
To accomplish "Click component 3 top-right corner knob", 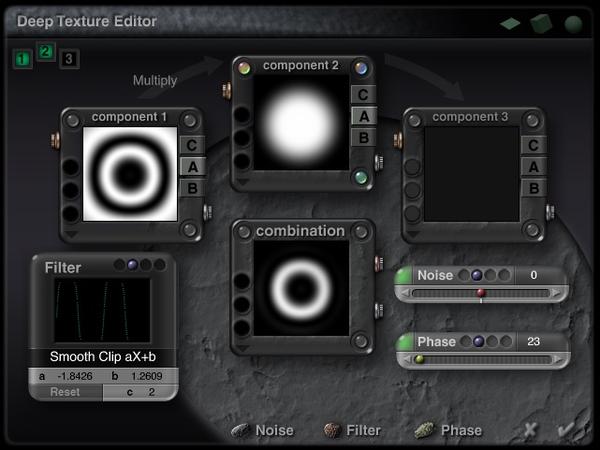I will pos(532,120).
